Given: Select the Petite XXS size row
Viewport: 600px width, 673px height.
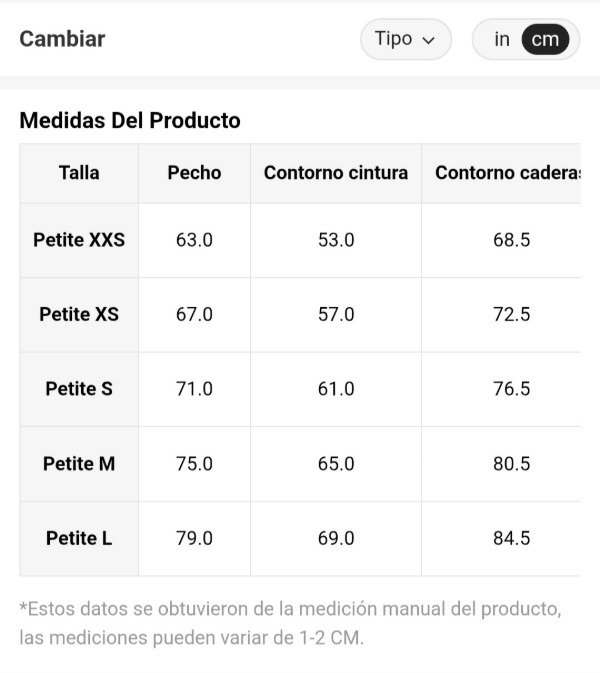Looking at the screenshot, I should [x=79, y=240].
